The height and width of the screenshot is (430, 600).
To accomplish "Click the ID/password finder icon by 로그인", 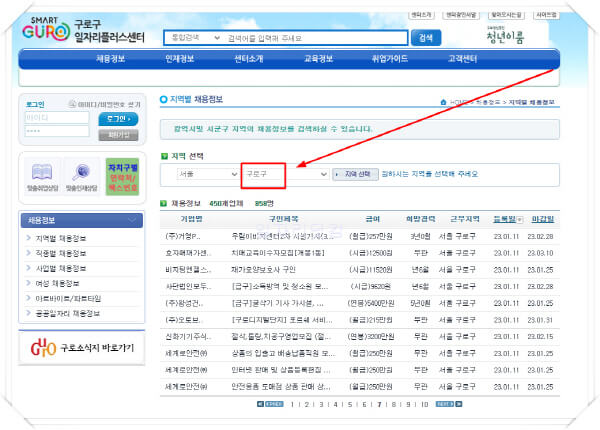I will [x=72, y=104].
